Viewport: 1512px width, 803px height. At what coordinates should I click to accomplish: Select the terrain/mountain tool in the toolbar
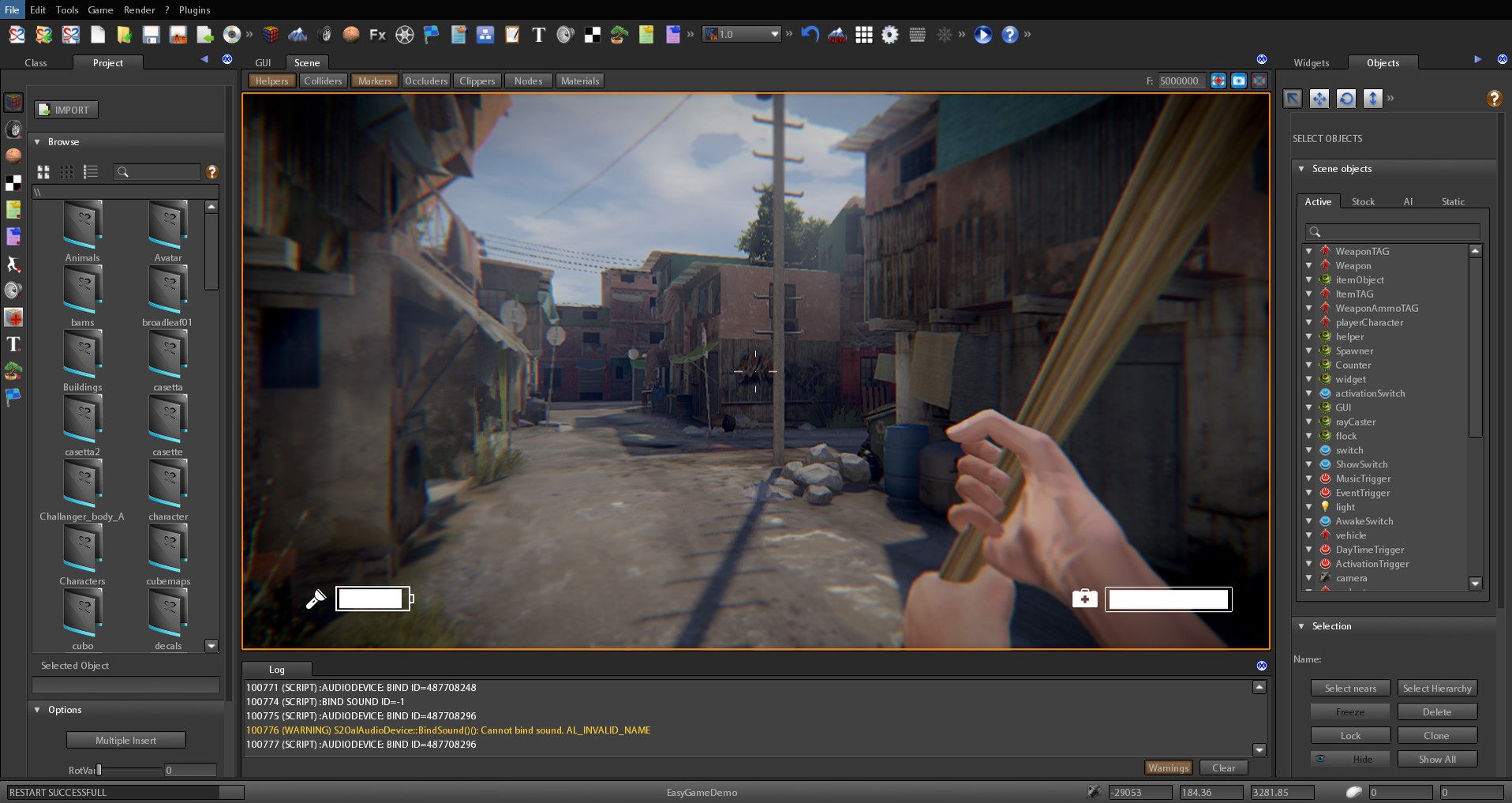(299, 34)
